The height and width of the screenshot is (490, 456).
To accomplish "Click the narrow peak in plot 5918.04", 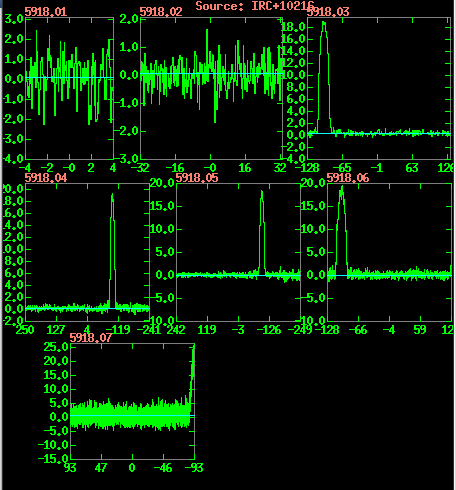I will [112, 250].
